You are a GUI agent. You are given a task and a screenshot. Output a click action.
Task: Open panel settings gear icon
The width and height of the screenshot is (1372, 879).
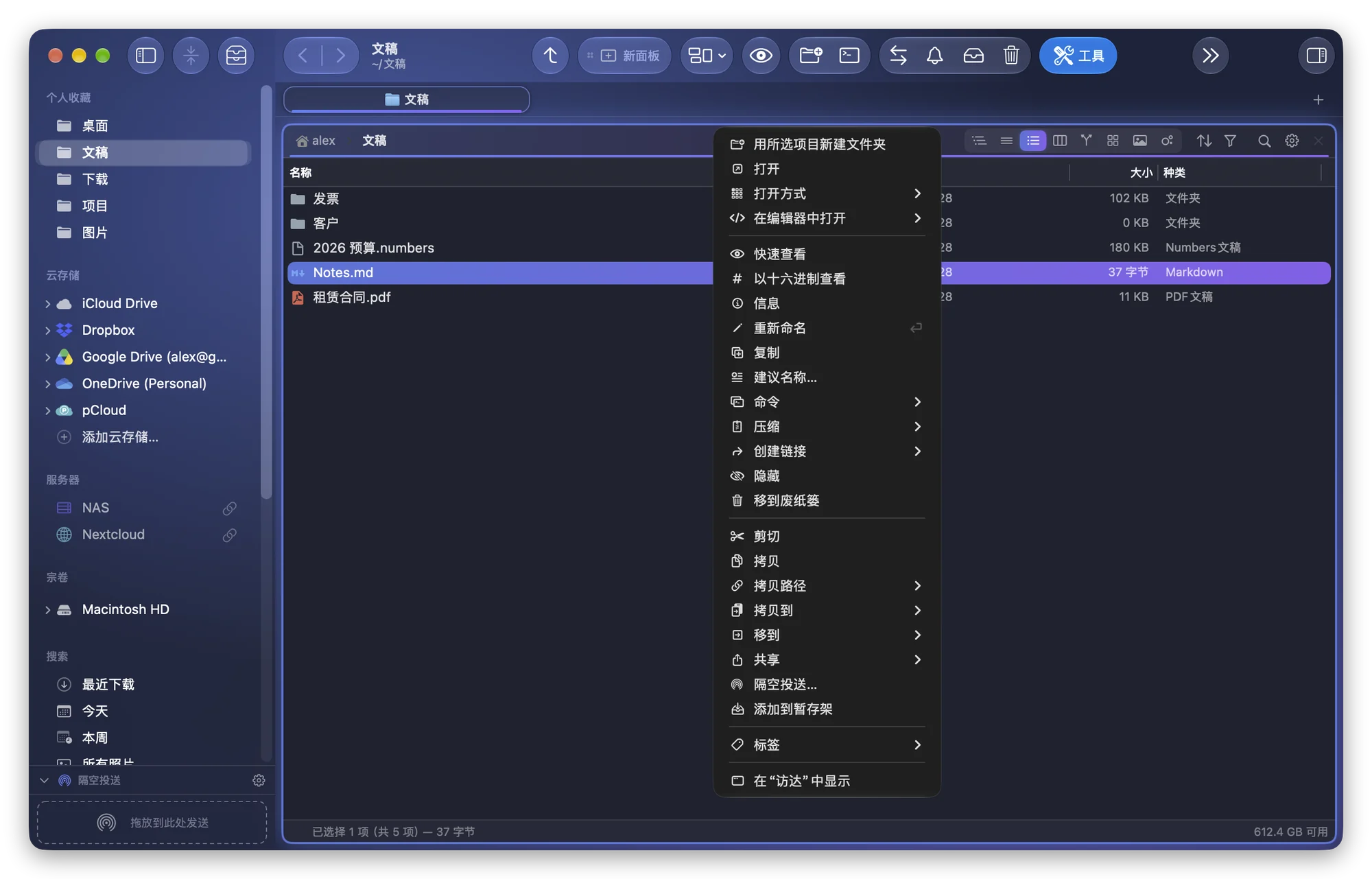(1292, 141)
